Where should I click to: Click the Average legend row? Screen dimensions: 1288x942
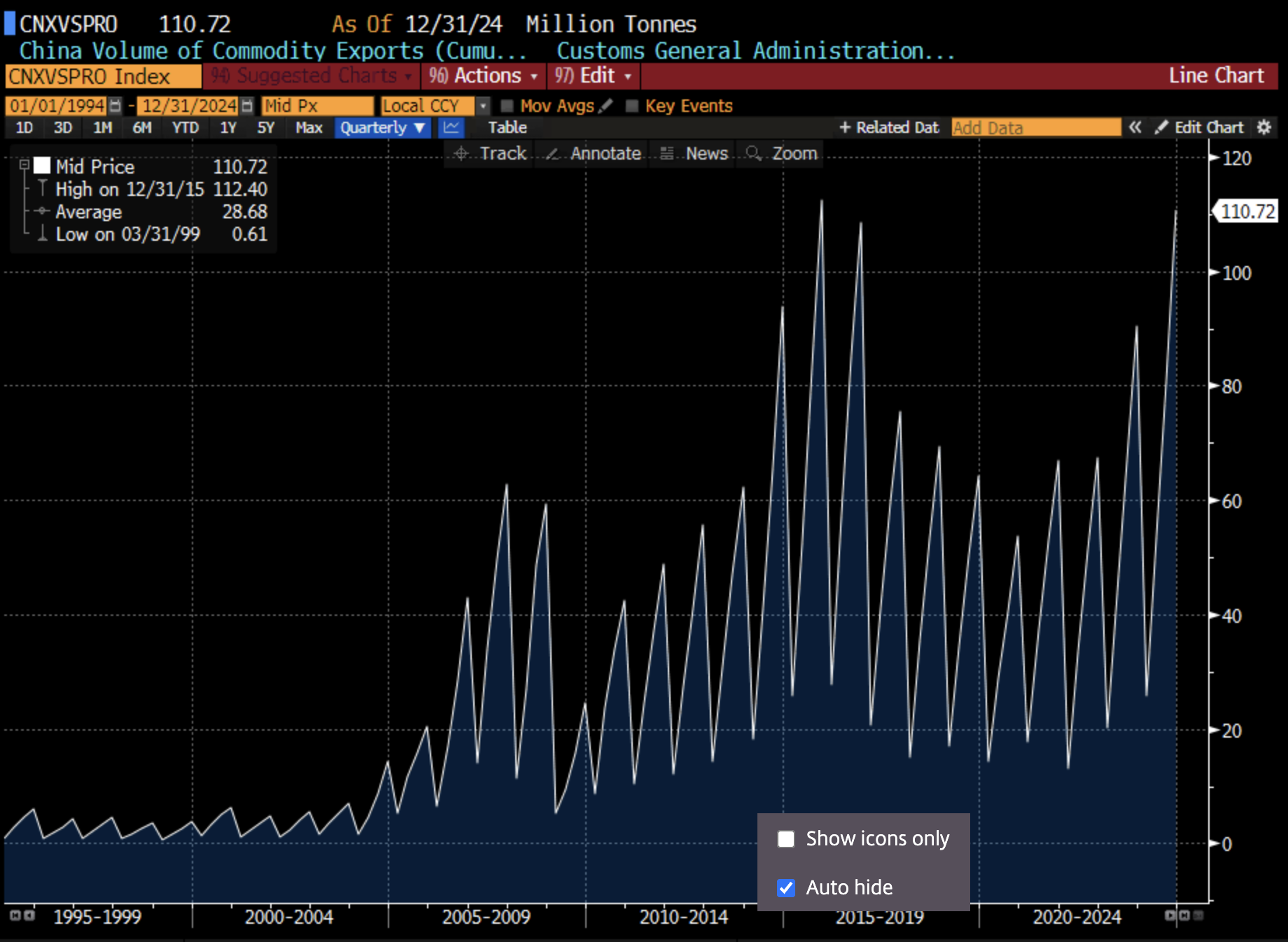pos(162,211)
